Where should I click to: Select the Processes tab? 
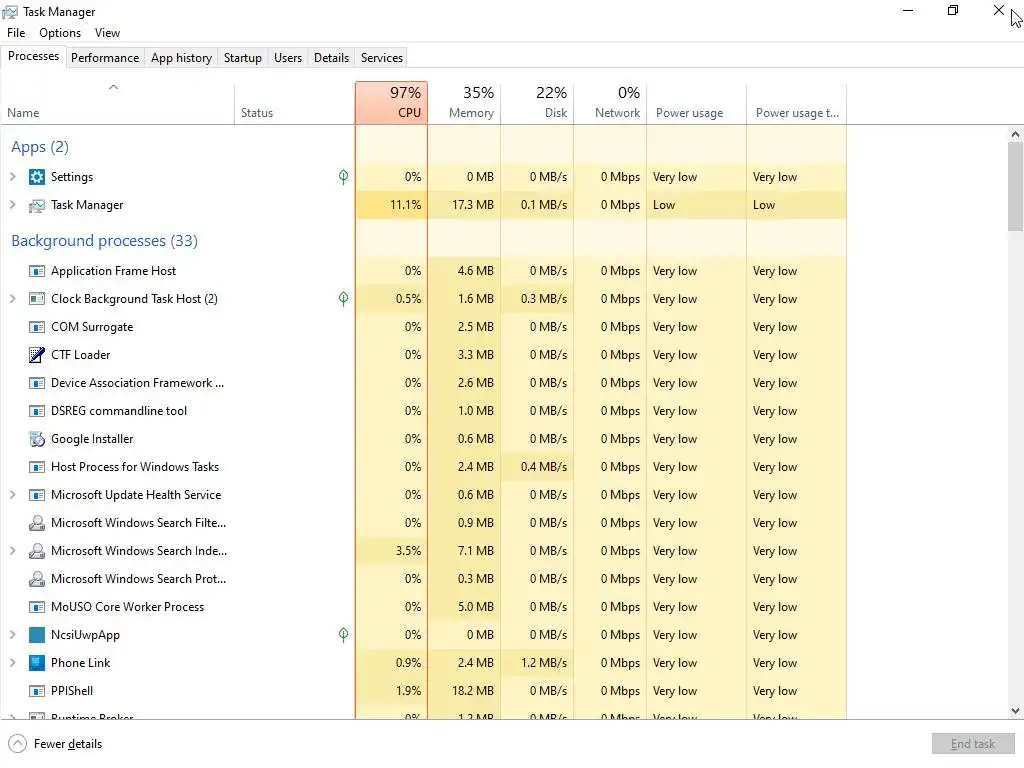33,56
